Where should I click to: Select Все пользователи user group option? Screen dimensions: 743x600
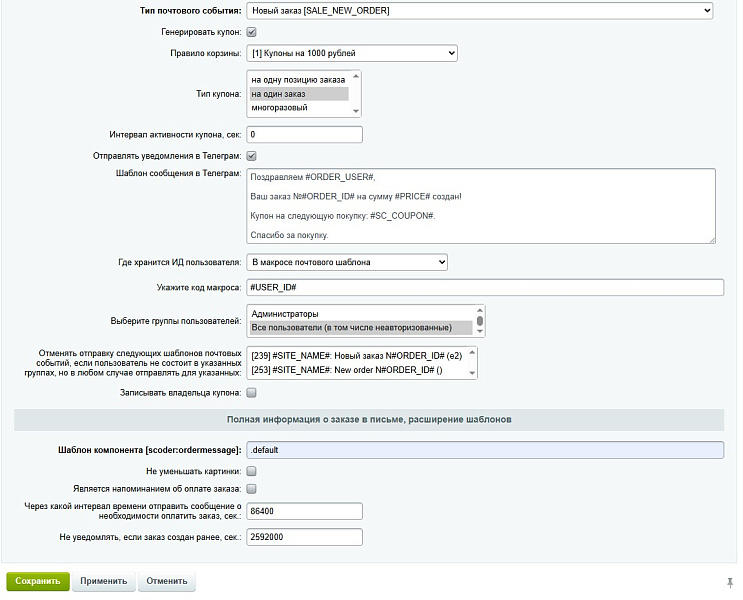361,327
